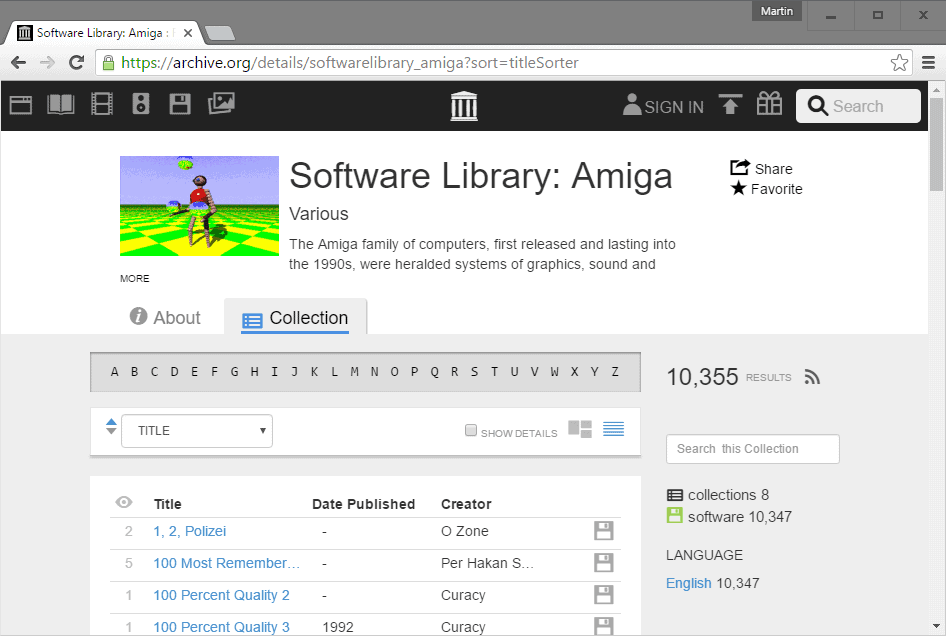The image size is (946, 636).
Task: Open the Images icon in navbar
Action: 221,104
